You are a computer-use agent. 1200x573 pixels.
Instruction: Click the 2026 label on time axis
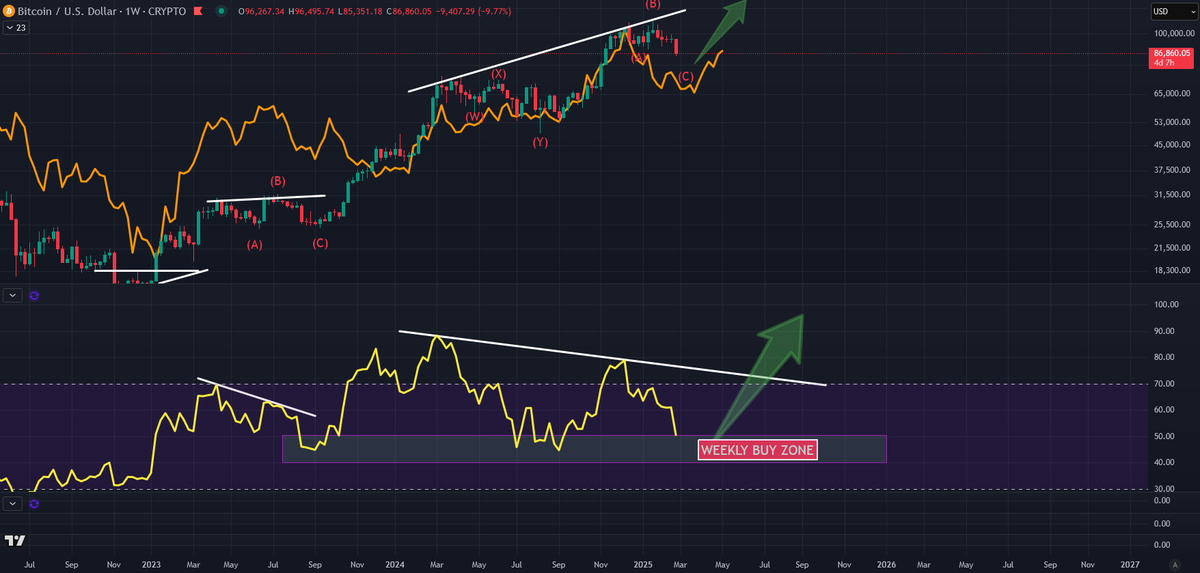click(x=886, y=564)
